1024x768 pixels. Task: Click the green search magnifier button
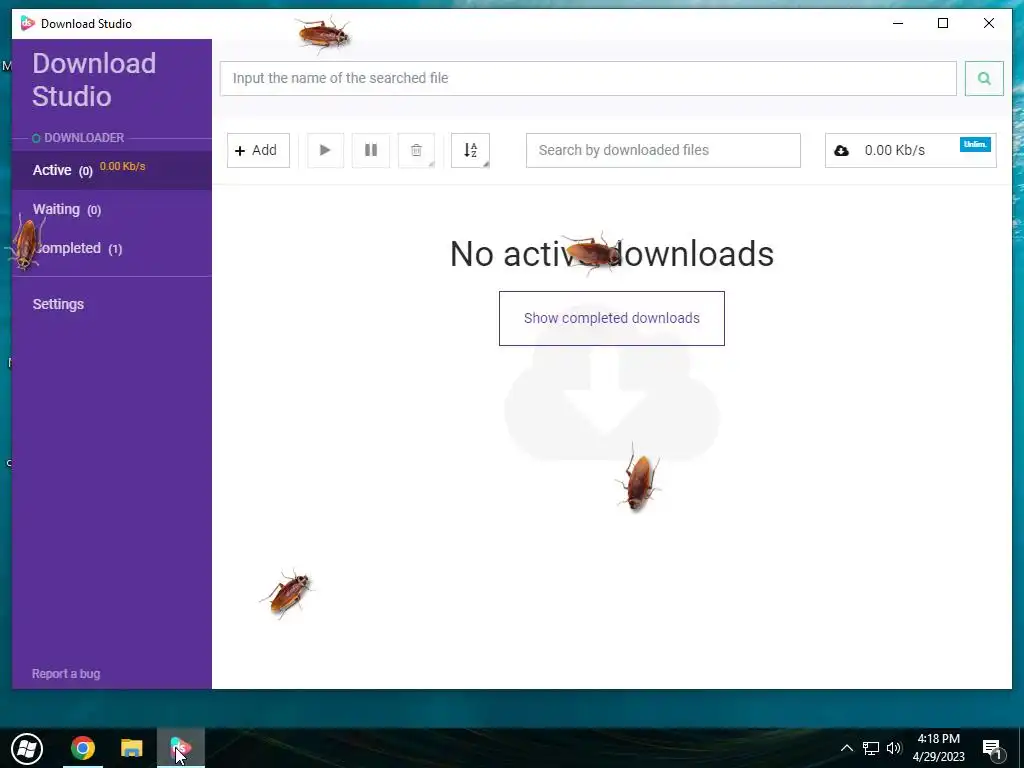984,78
